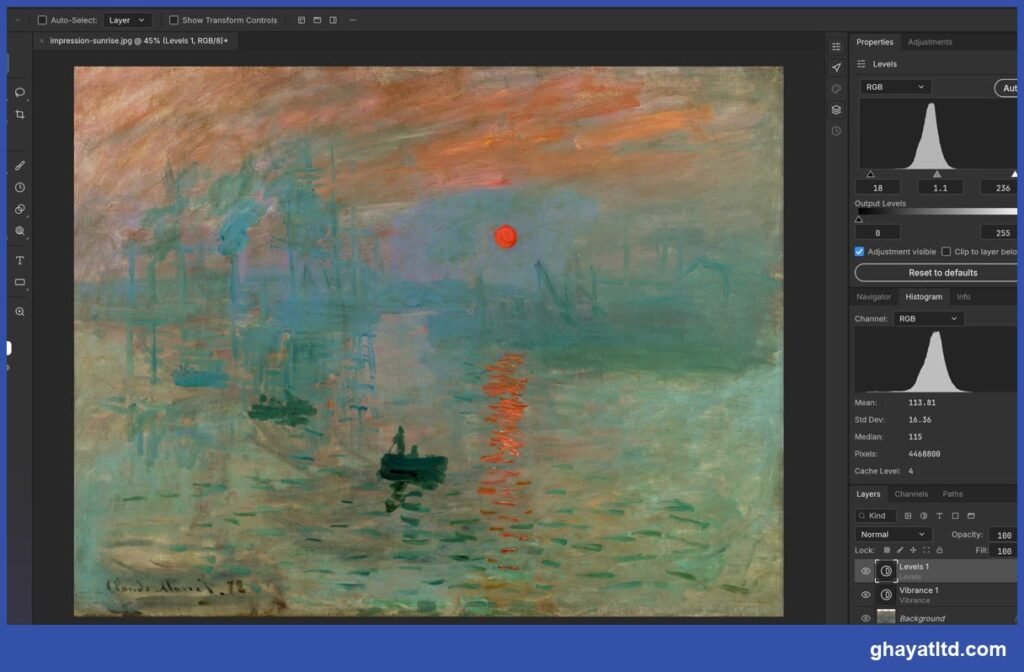Click third layout icon in options bar

[x=333, y=20]
